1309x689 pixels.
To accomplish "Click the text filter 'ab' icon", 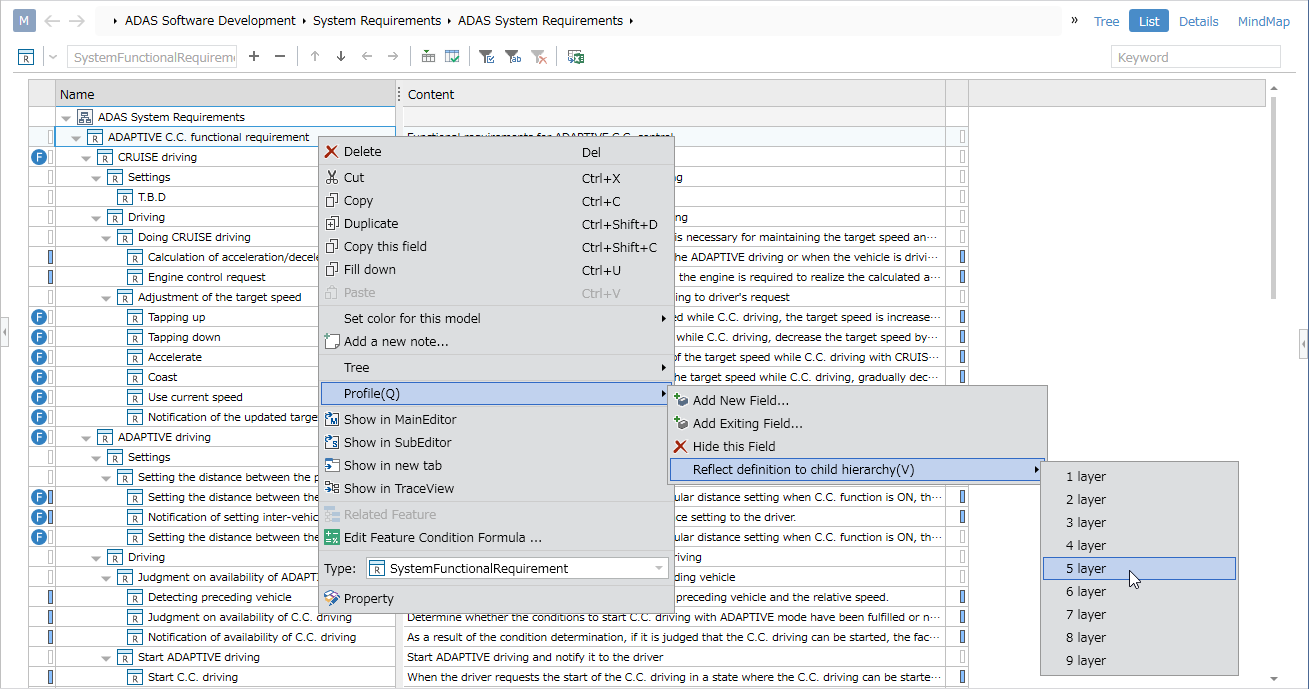I will coord(513,57).
